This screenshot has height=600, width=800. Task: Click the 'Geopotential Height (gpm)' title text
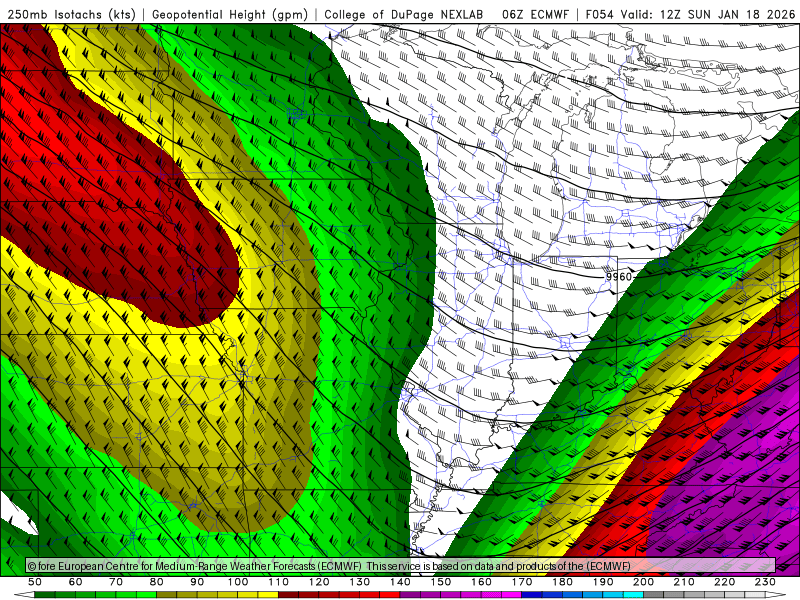[230, 14]
